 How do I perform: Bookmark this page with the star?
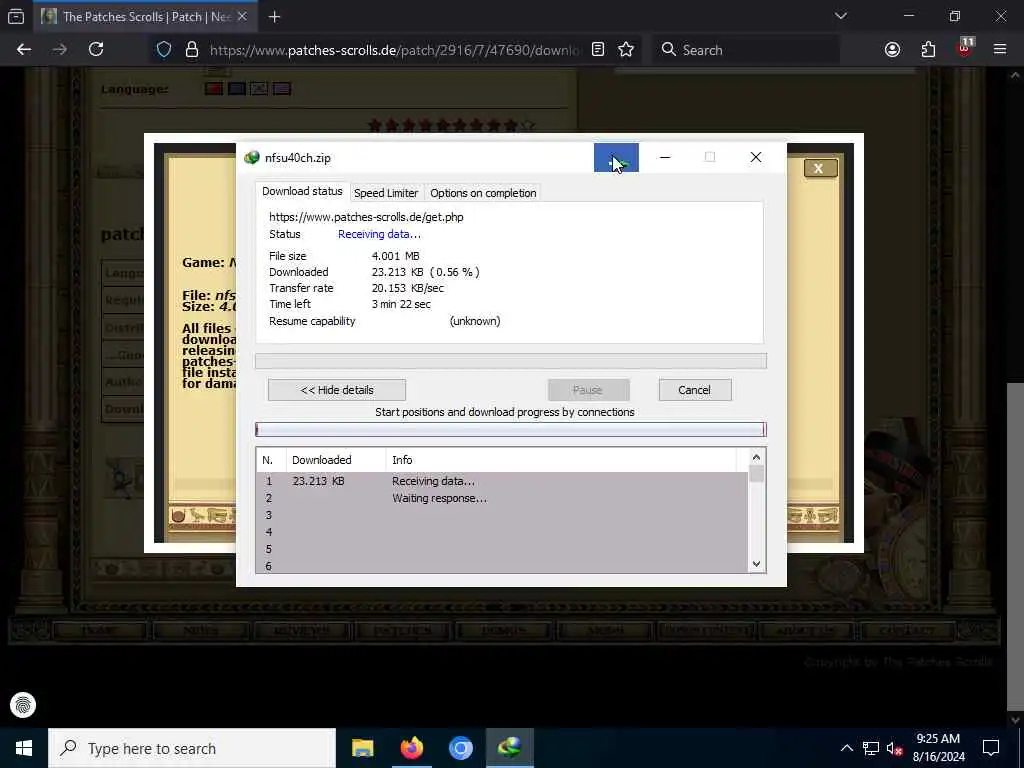pyautogui.click(x=626, y=50)
